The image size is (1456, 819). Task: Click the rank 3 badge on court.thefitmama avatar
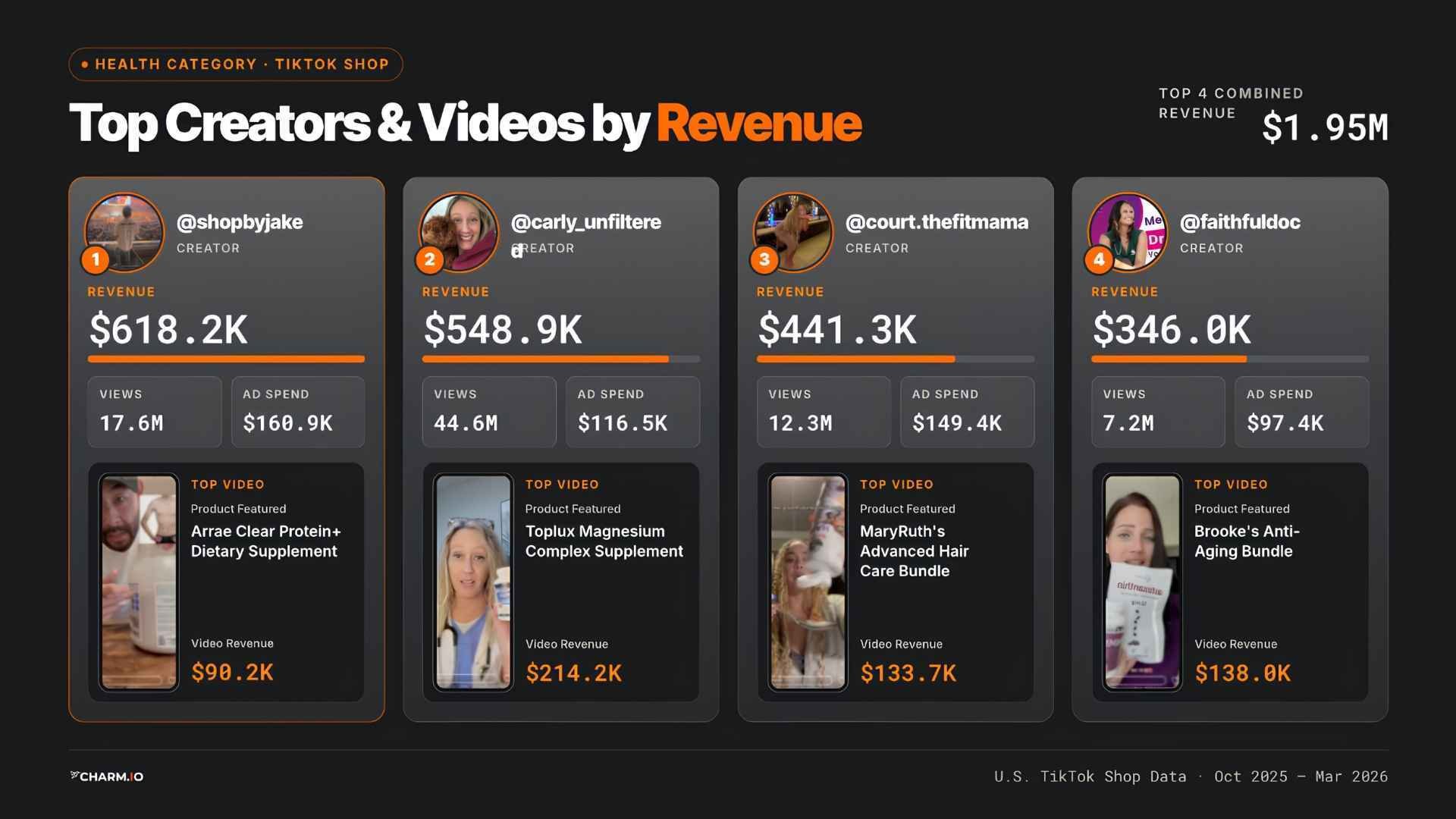(x=764, y=260)
